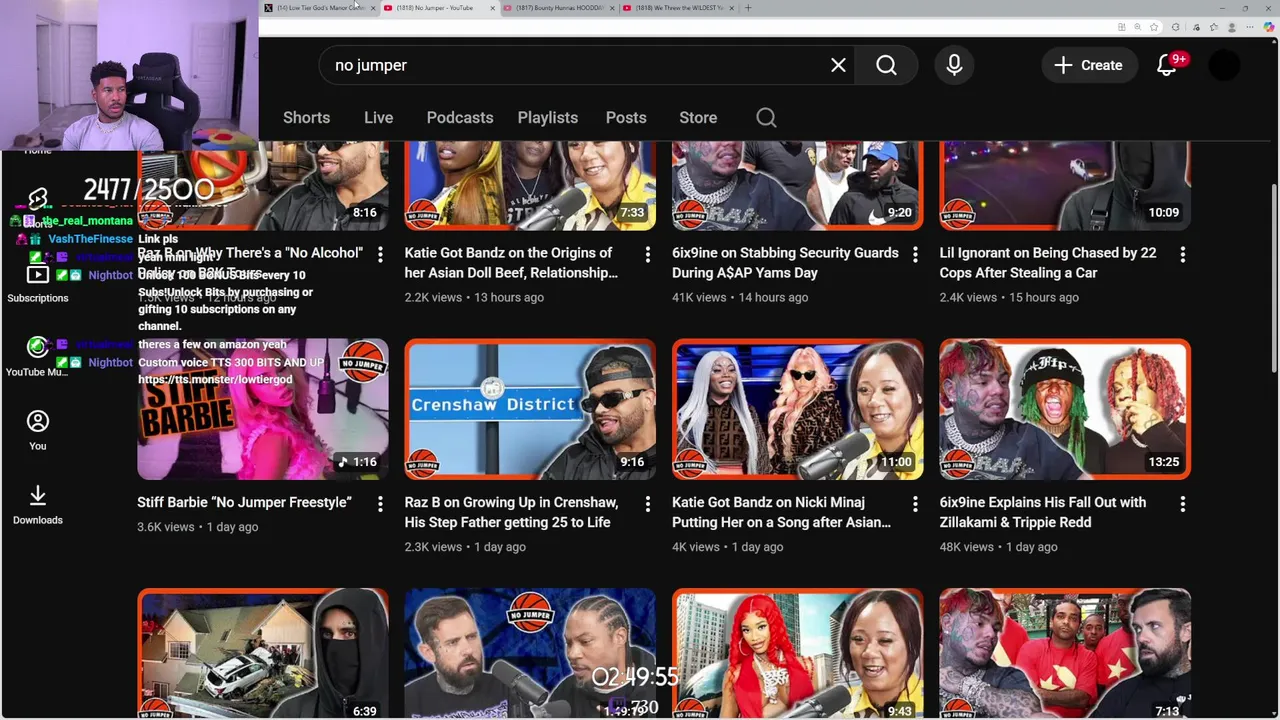Open options menu for Raz B Crenshaw video

tap(647, 505)
